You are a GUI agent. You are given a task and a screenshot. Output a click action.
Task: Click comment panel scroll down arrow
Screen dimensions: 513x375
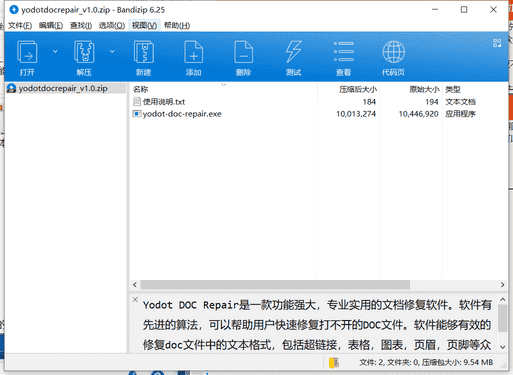point(503,347)
